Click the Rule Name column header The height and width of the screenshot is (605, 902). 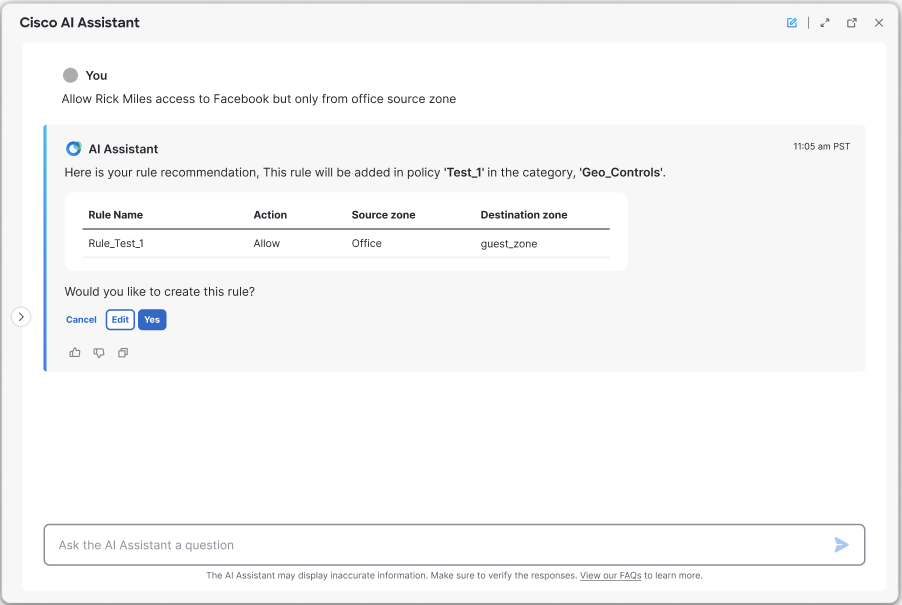point(116,215)
